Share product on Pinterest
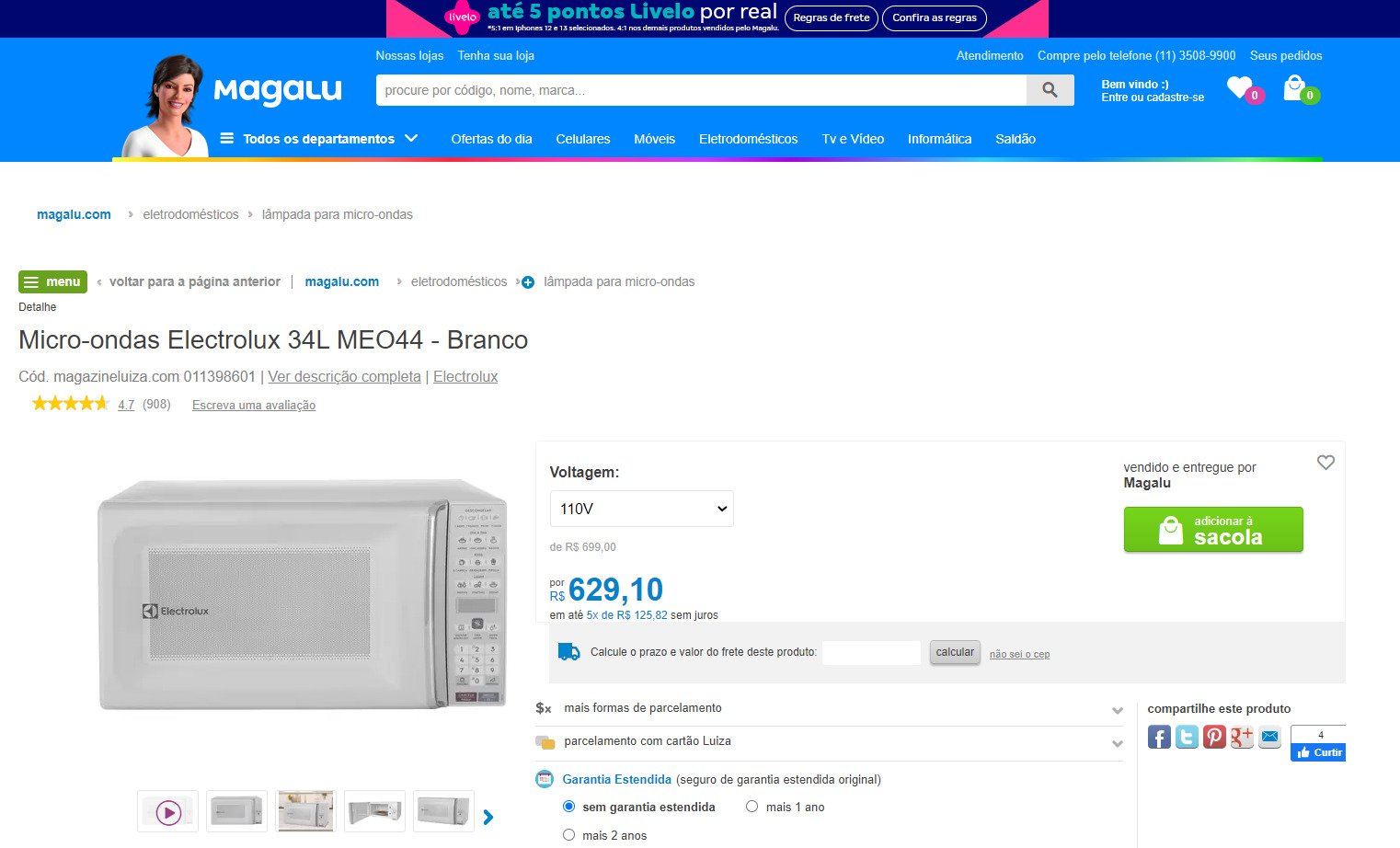The image size is (1400, 848). [x=1214, y=737]
